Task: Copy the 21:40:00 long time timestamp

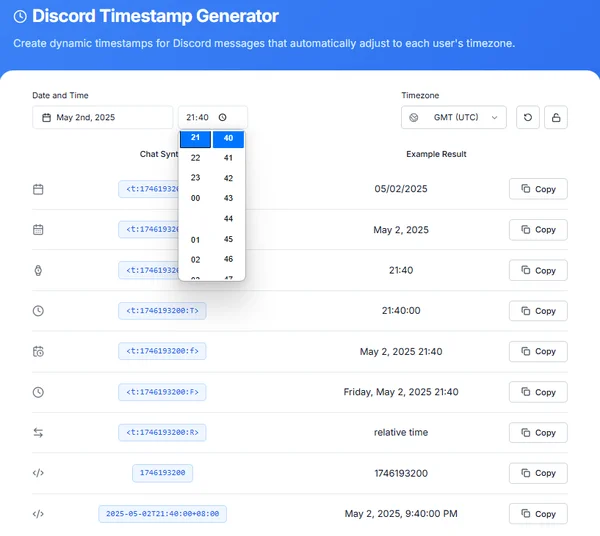Action: [538, 311]
